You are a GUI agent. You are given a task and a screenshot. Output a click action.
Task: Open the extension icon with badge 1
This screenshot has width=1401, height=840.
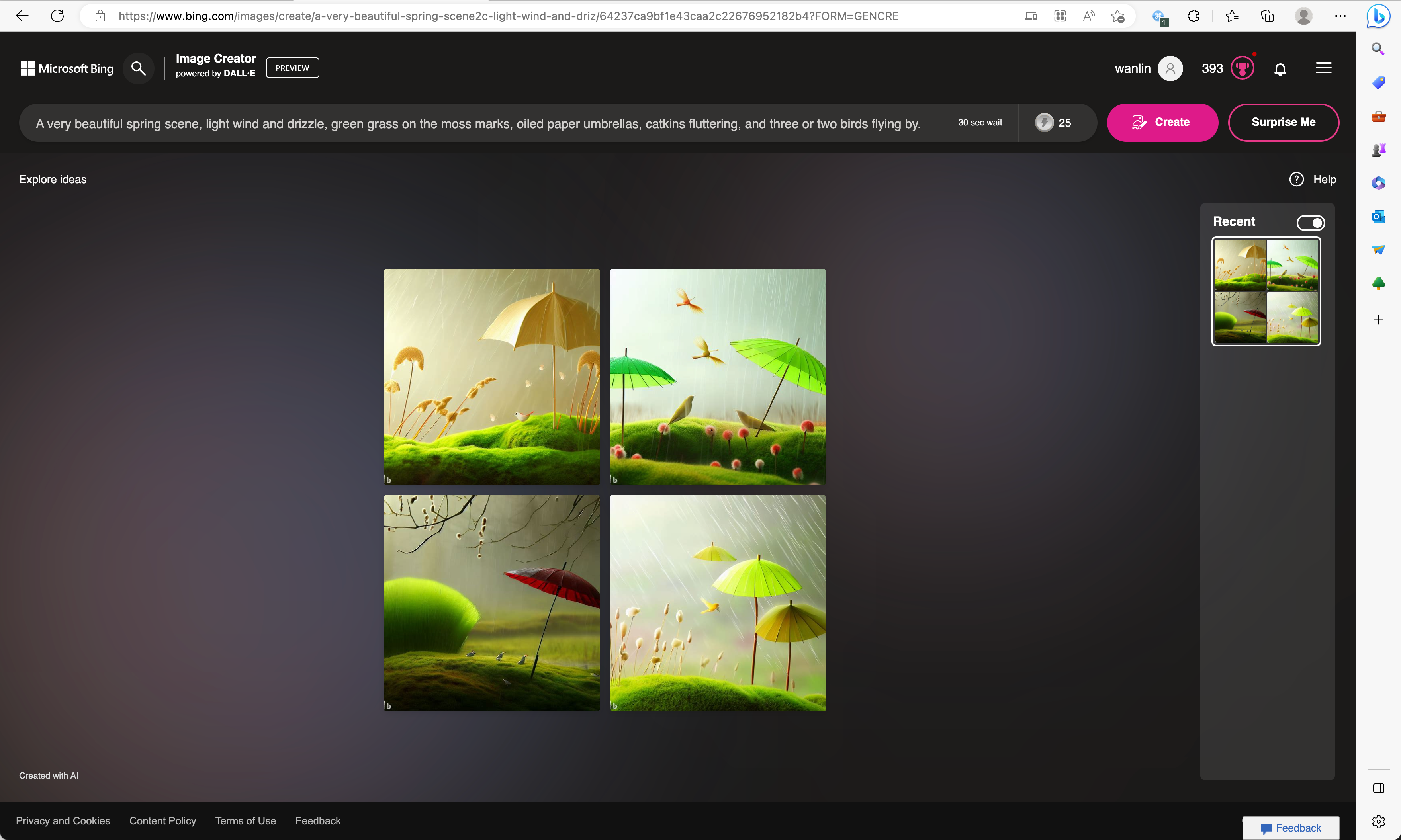click(x=1159, y=17)
